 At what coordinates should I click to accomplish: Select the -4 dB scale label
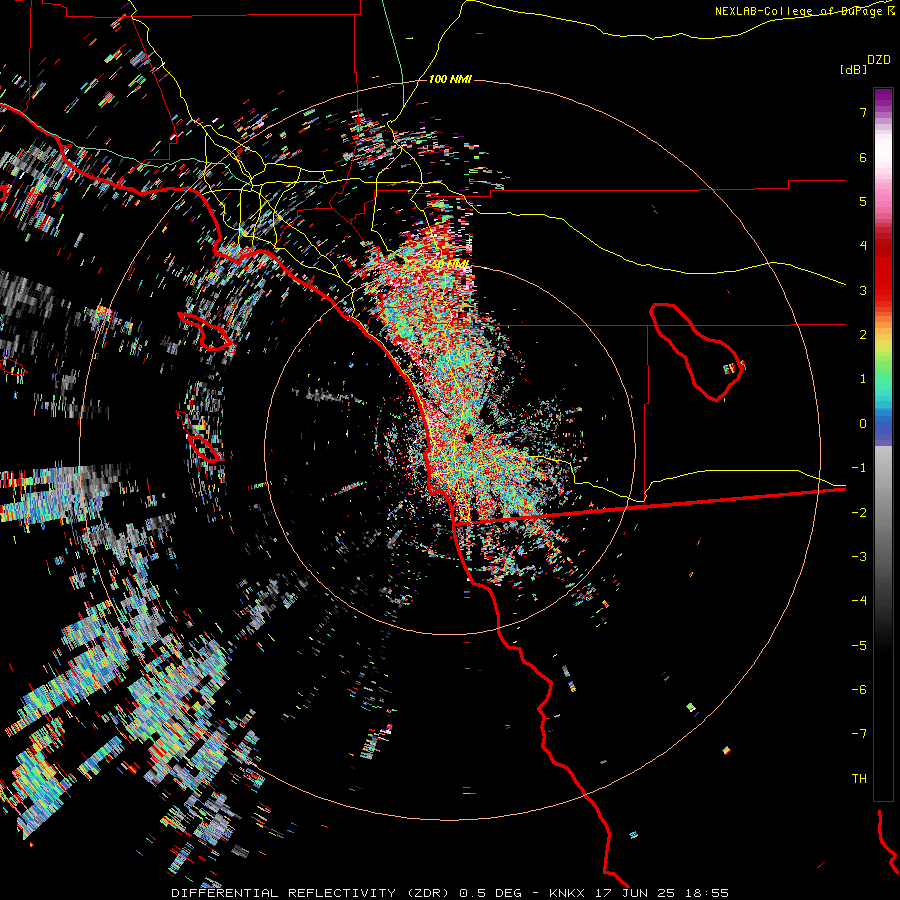coord(859,600)
